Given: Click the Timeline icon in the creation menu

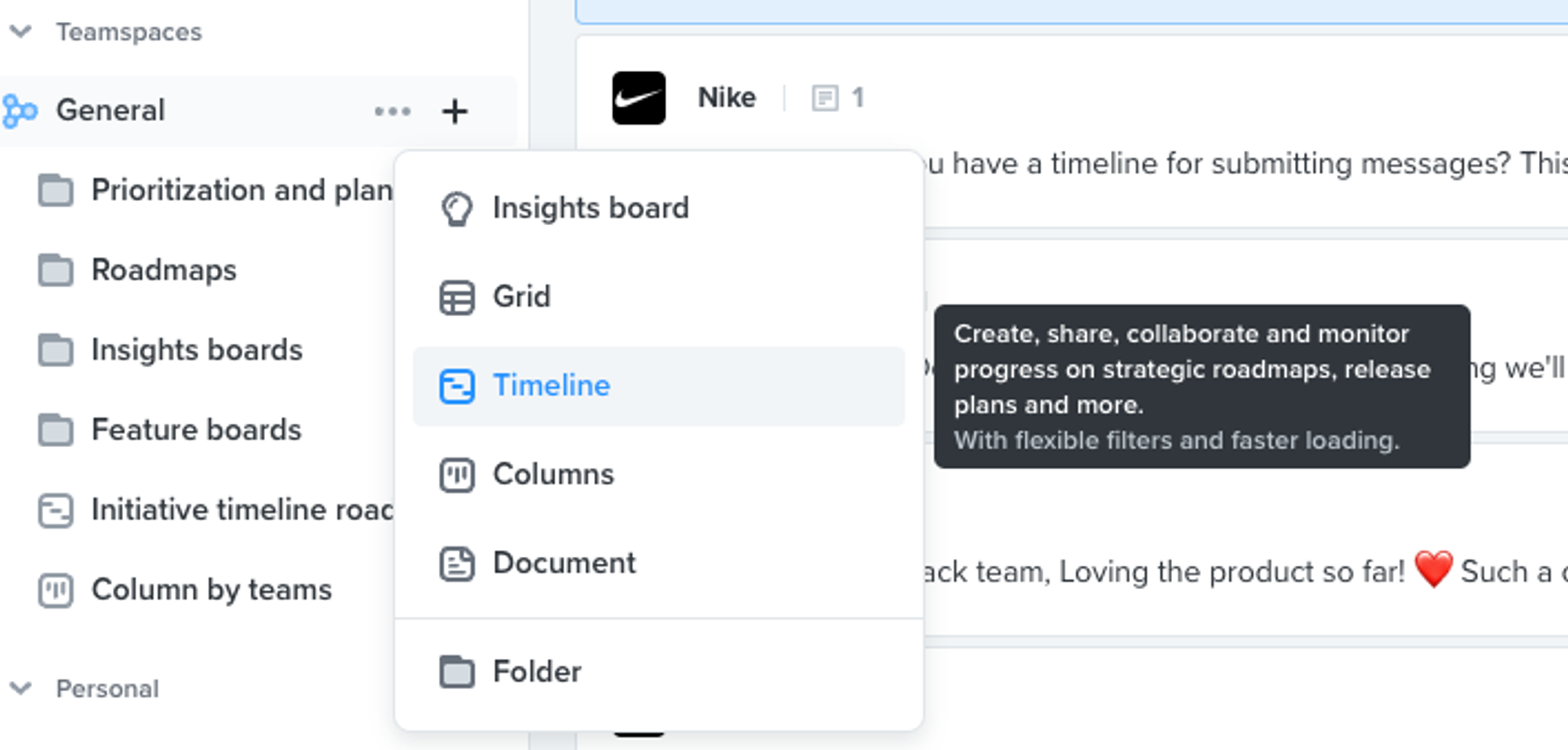Looking at the screenshot, I should 459,386.
